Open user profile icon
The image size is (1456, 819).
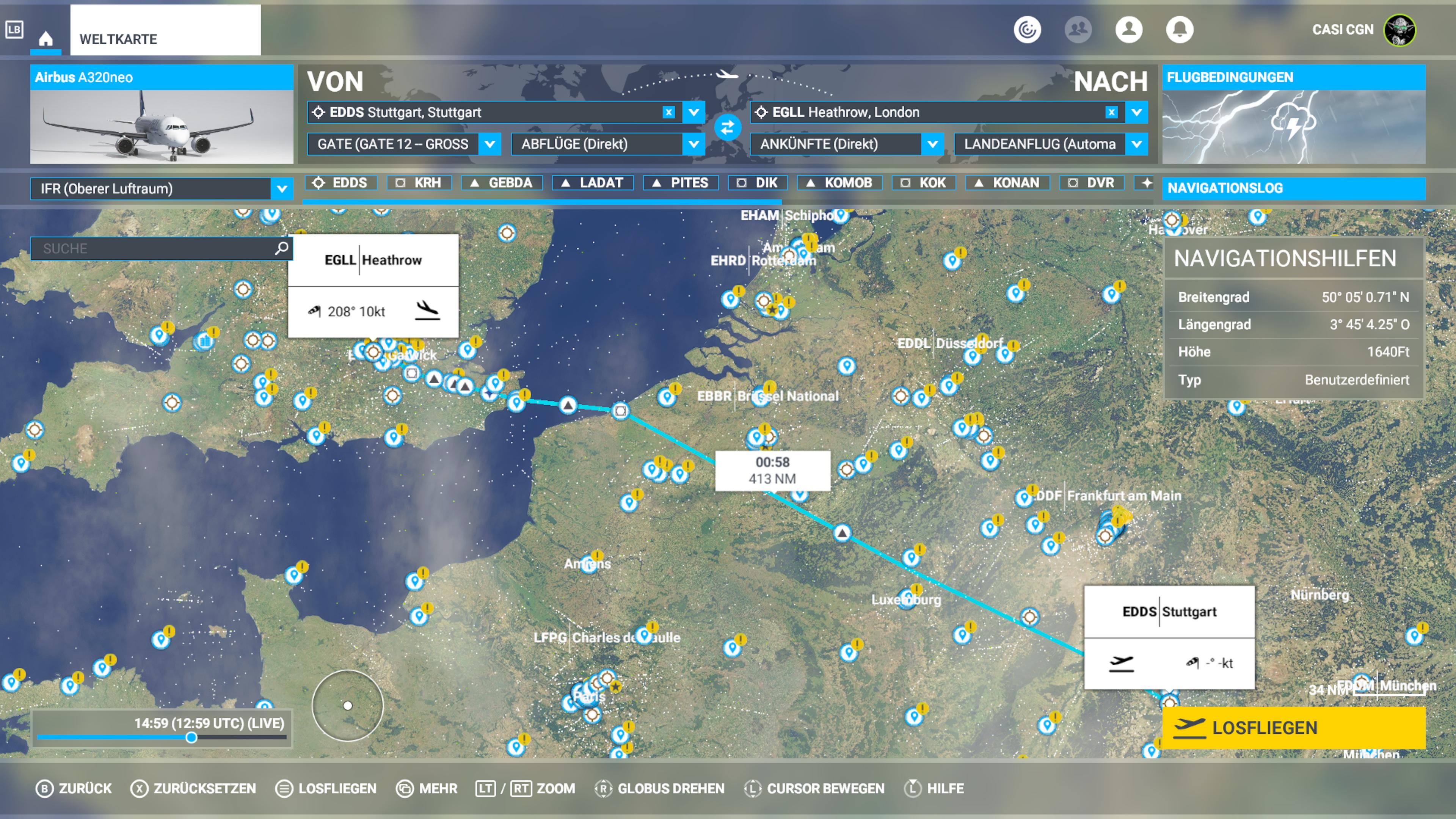coord(1129,30)
